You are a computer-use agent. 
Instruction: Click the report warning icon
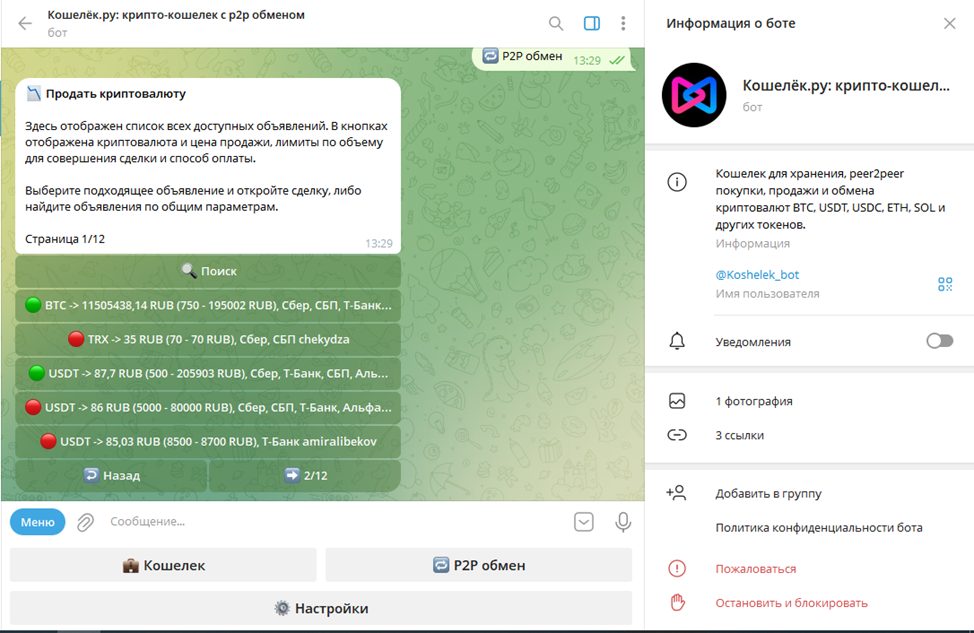[x=676, y=568]
